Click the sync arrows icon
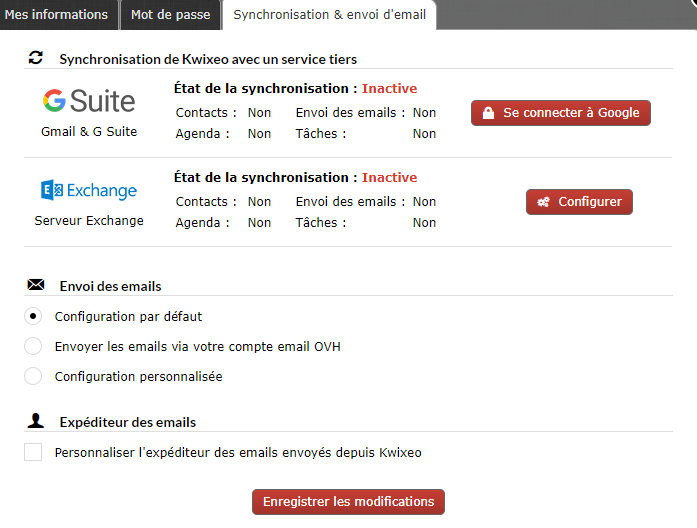Image resolution: width=697 pixels, height=528 pixels. pos(36,59)
